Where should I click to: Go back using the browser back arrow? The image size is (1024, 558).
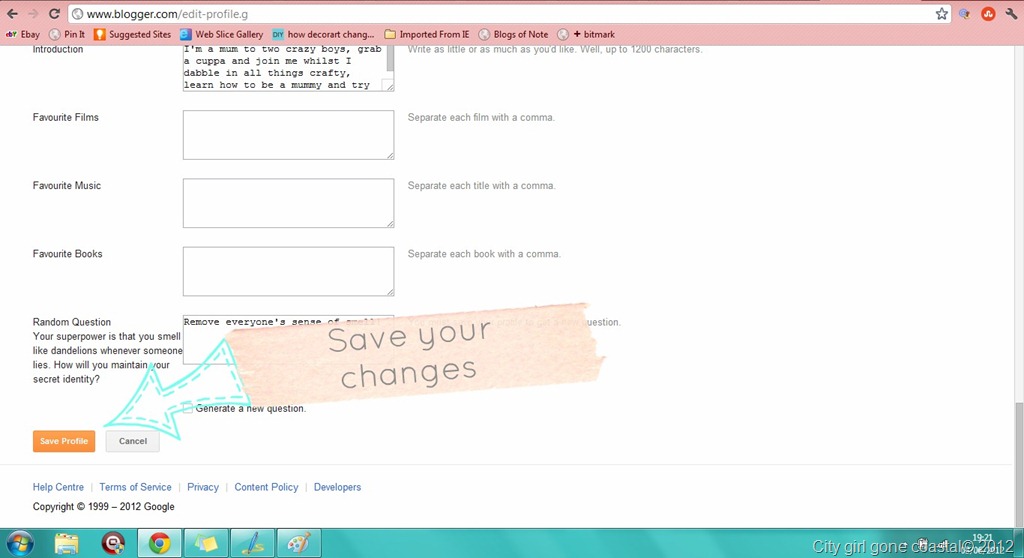click(x=12, y=14)
